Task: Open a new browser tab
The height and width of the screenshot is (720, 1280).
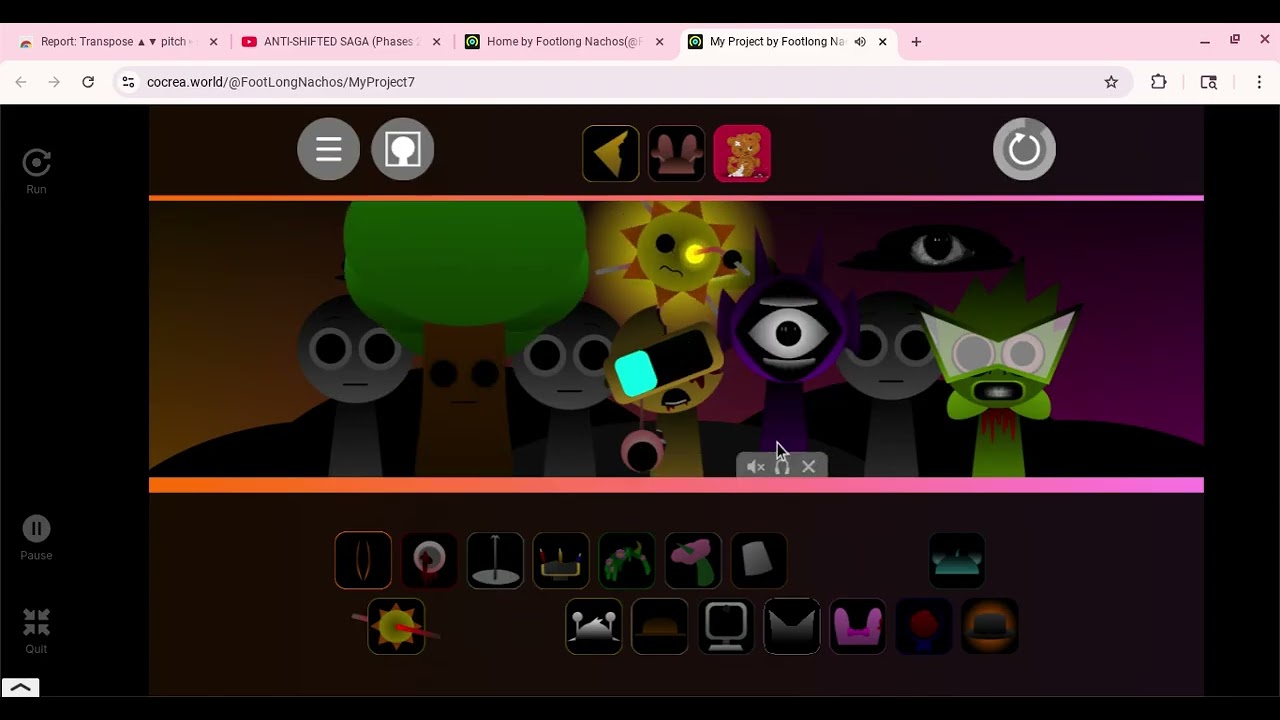Action: [916, 42]
